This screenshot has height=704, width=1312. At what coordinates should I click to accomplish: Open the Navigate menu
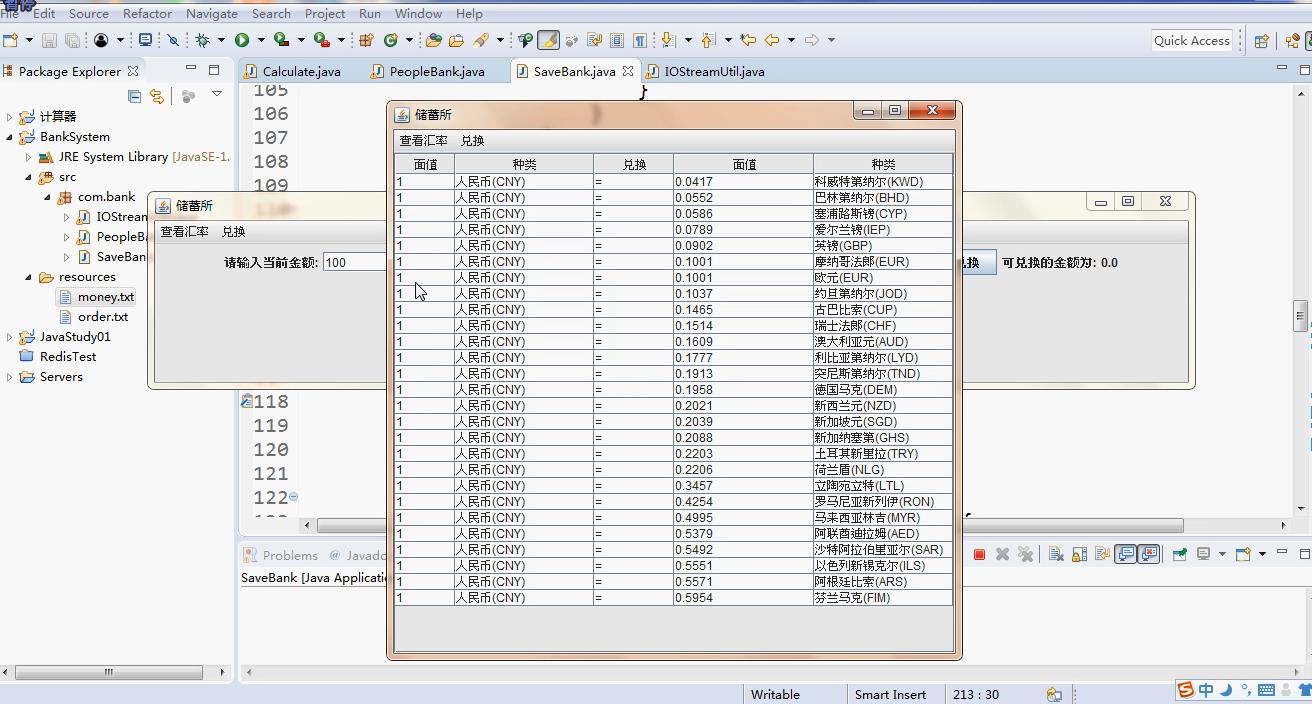[211, 14]
